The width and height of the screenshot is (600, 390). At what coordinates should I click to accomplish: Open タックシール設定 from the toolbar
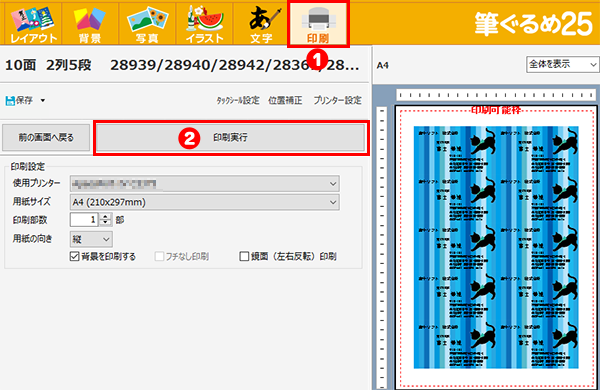coord(238,101)
